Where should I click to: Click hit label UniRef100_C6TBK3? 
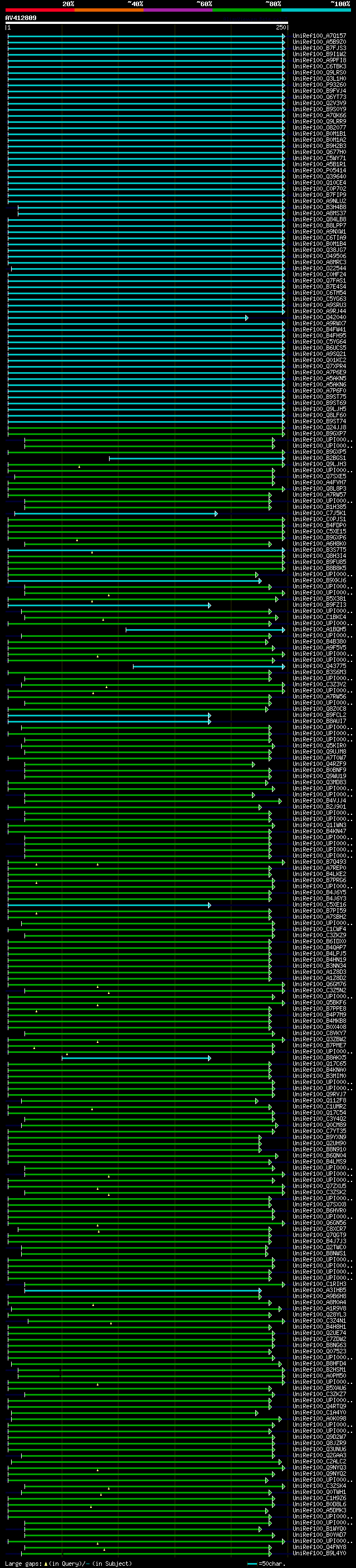(319, 66)
